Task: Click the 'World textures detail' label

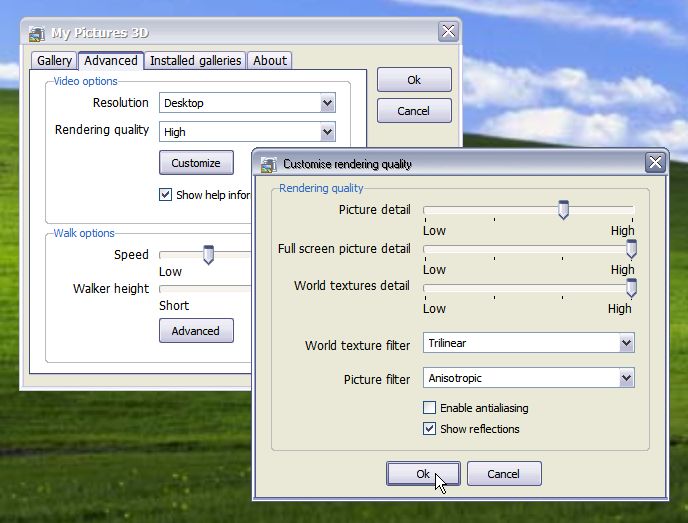Action: (352, 286)
